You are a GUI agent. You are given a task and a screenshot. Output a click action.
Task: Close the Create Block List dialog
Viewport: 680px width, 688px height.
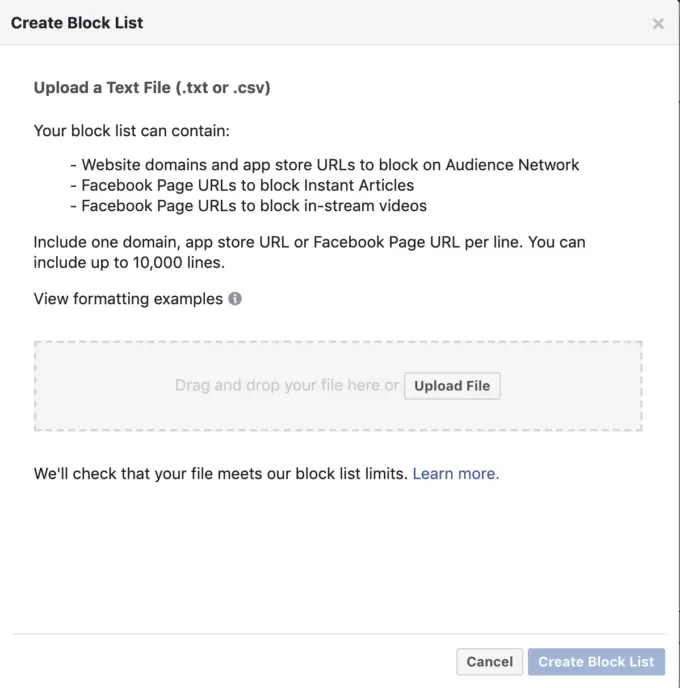point(657,24)
